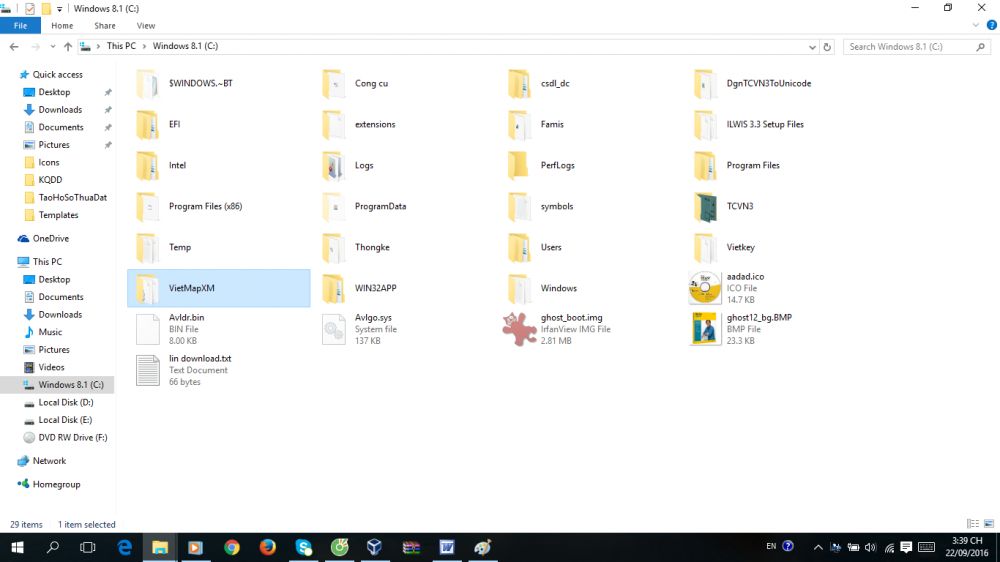Image resolution: width=1000 pixels, height=562 pixels.
Task: Switch to details view in status bar
Action: tap(973, 524)
